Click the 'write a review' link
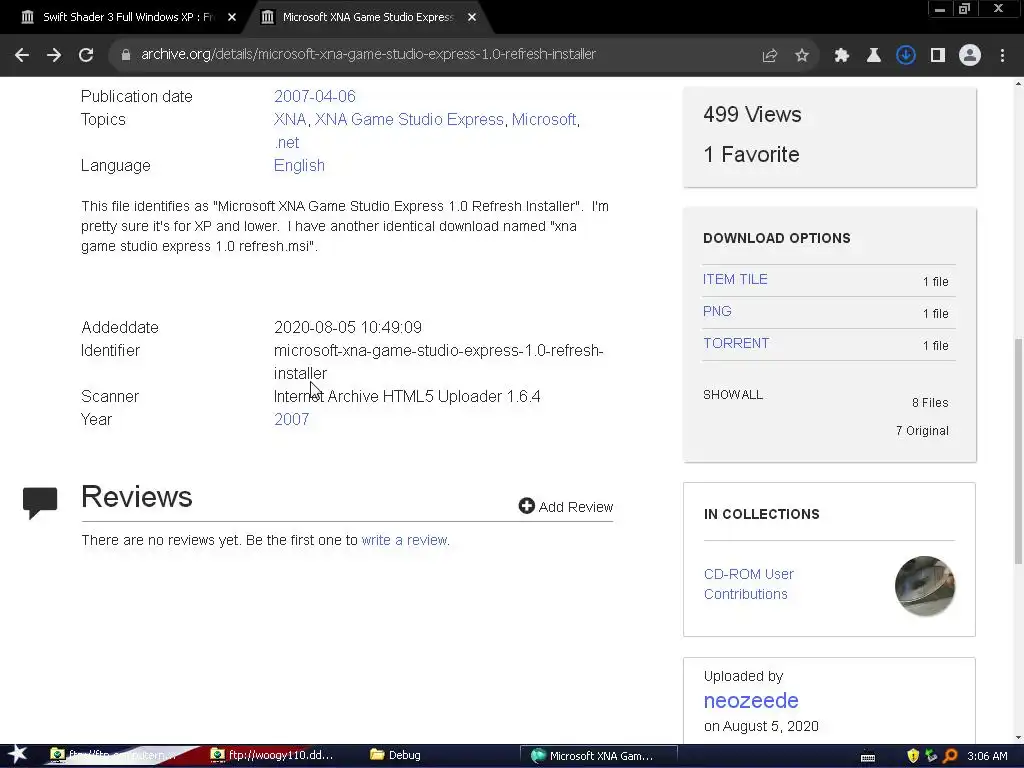The height and width of the screenshot is (768, 1024). (x=405, y=540)
